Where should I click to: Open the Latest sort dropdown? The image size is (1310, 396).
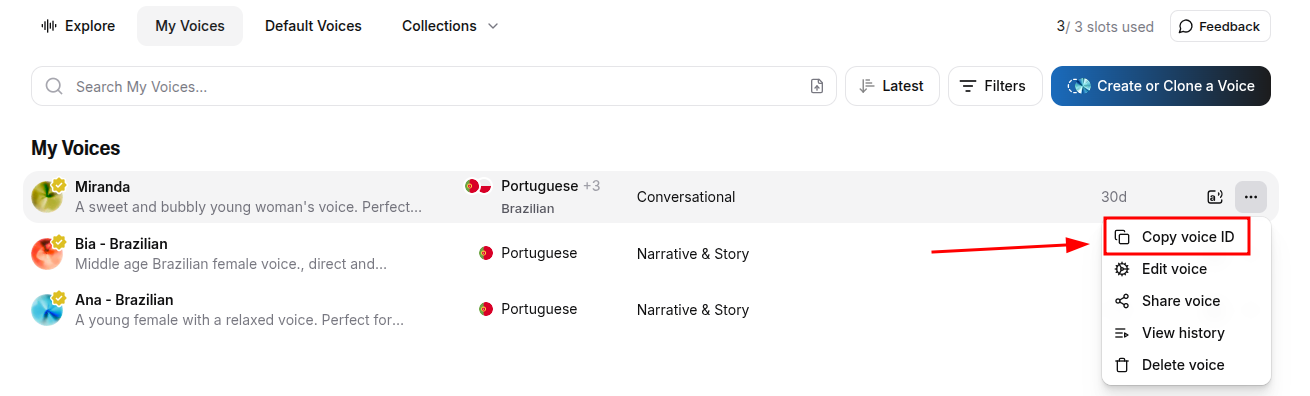pos(892,86)
